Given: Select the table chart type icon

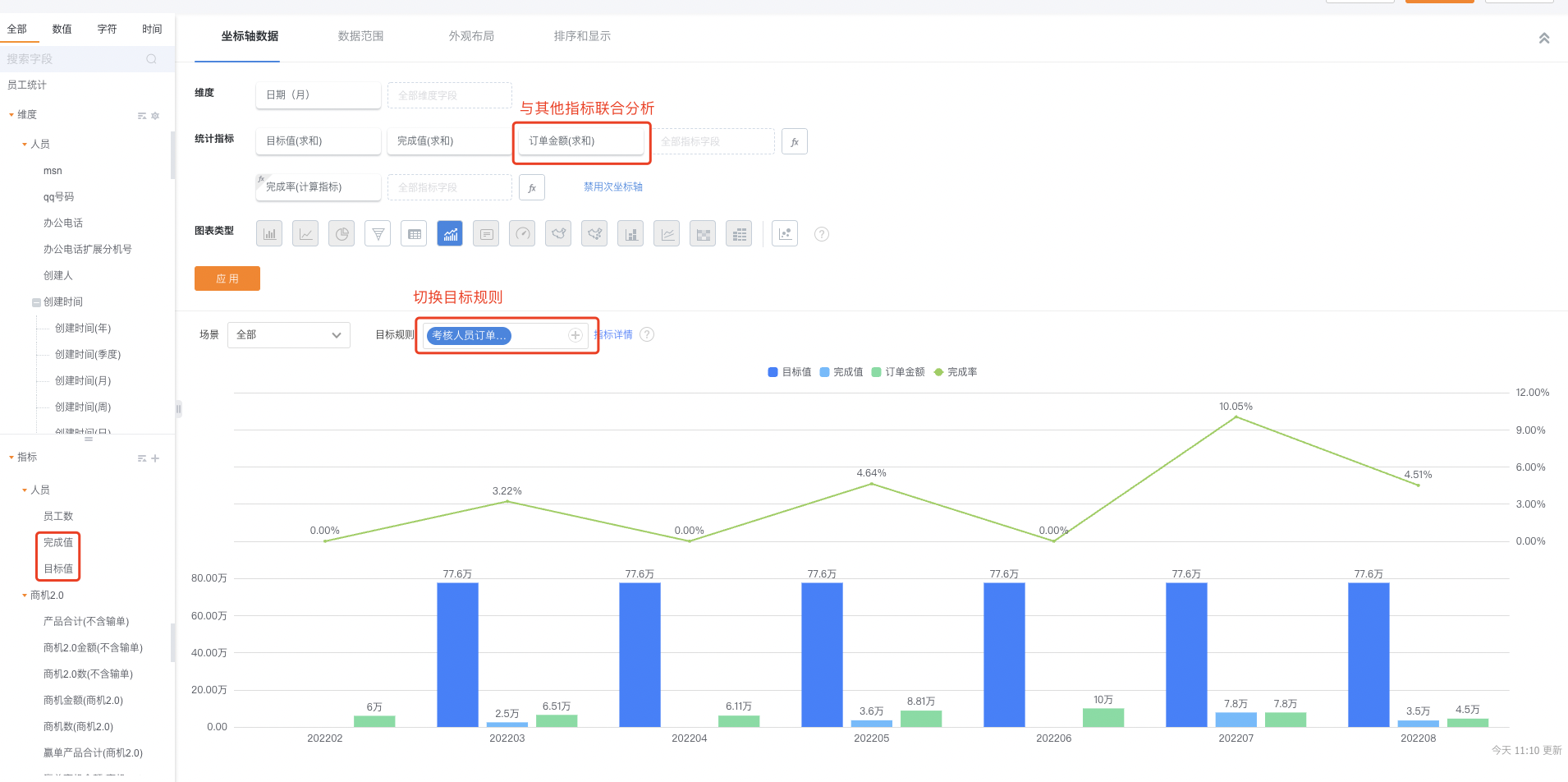Looking at the screenshot, I should click(x=414, y=234).
